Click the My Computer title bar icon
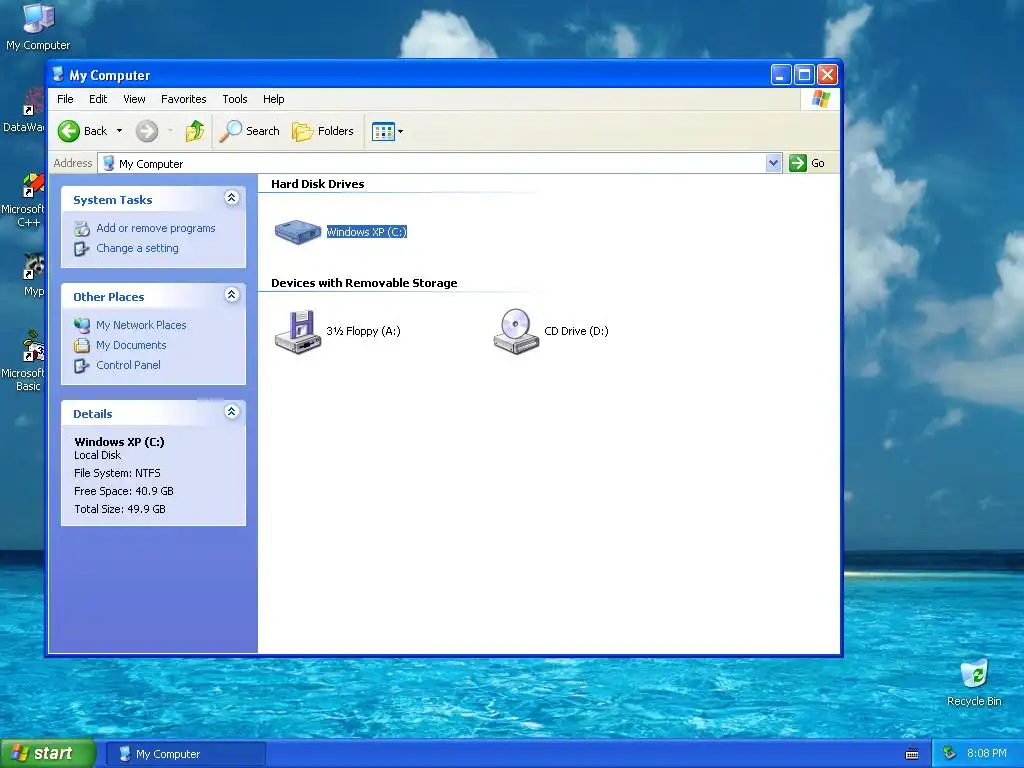Screen dimensions: 1024x768 pyautogui.click(x=58, y=74)
